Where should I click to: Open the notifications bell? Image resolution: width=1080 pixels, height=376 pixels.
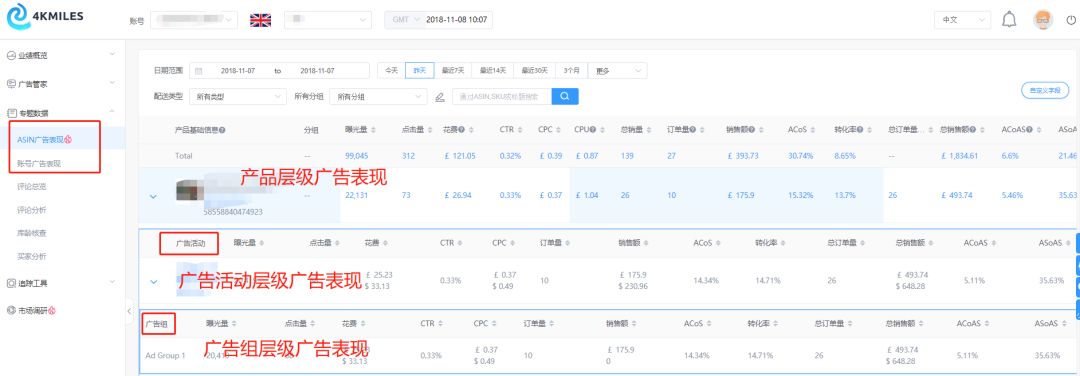coord(1009,19)
